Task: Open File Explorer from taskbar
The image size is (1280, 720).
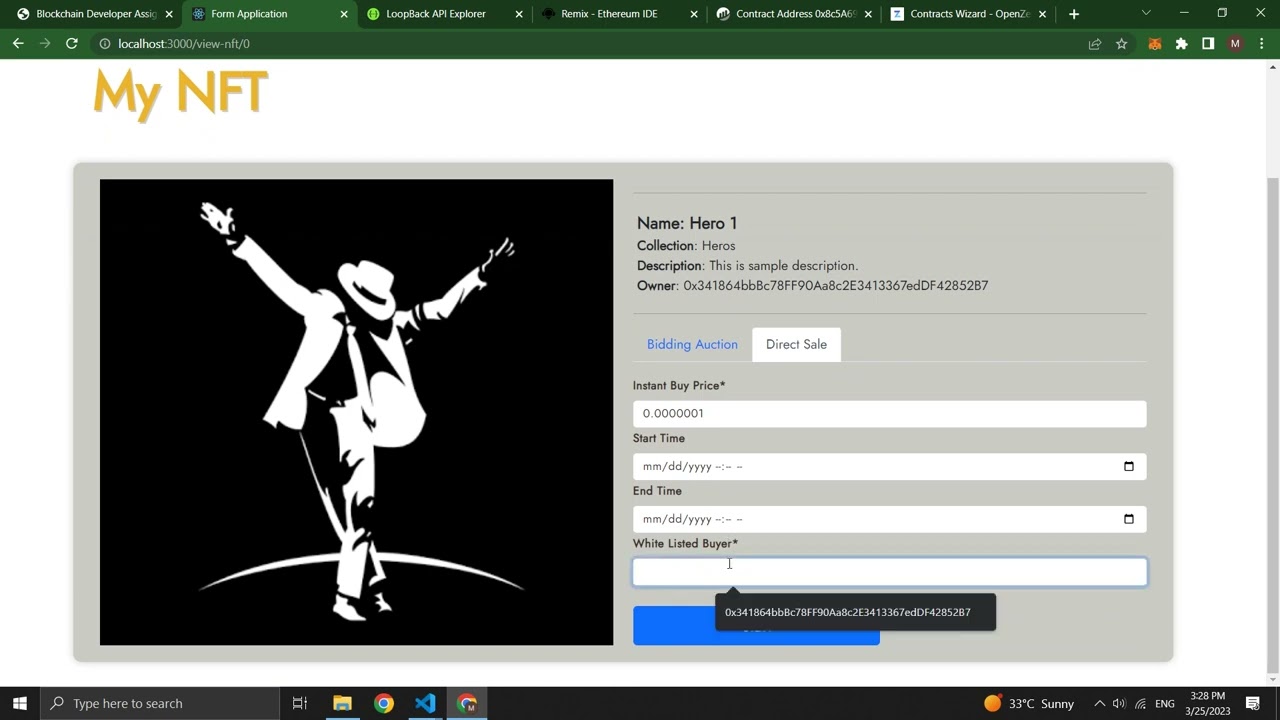Action: coord(342,703)
